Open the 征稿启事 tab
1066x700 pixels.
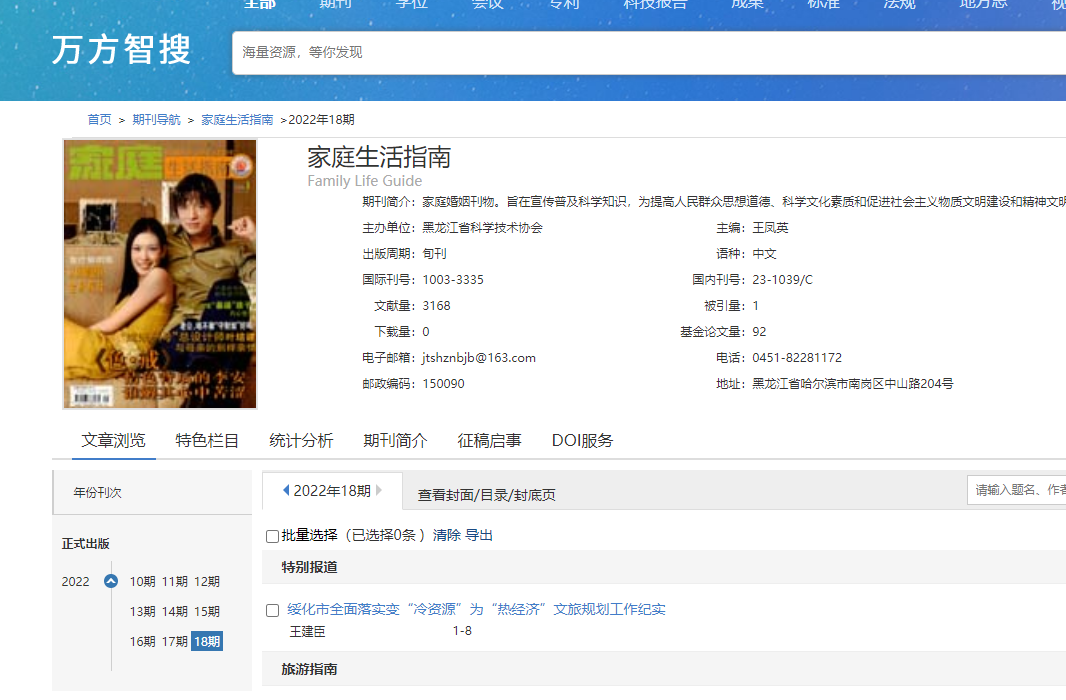tap(489, 440)
